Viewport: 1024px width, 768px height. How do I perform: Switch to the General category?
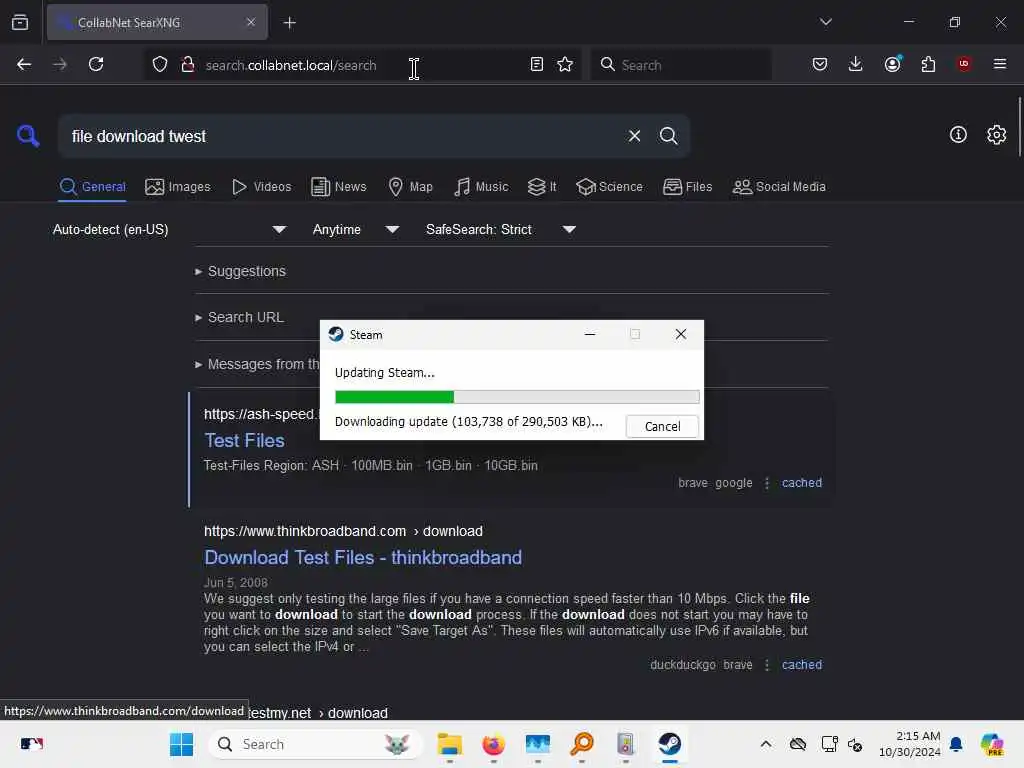pos(92,187)
